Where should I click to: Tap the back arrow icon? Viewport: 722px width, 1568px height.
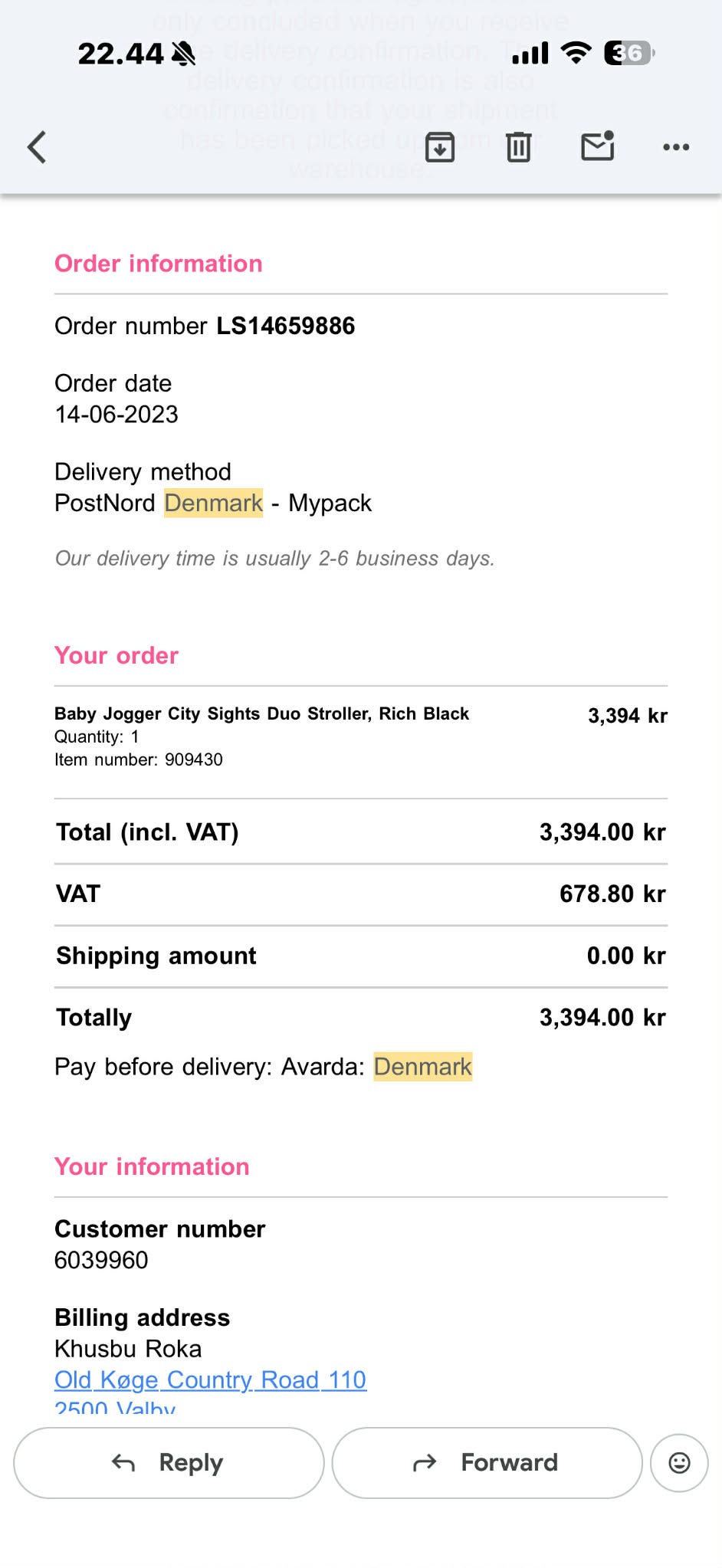click(x=37, y=147)
